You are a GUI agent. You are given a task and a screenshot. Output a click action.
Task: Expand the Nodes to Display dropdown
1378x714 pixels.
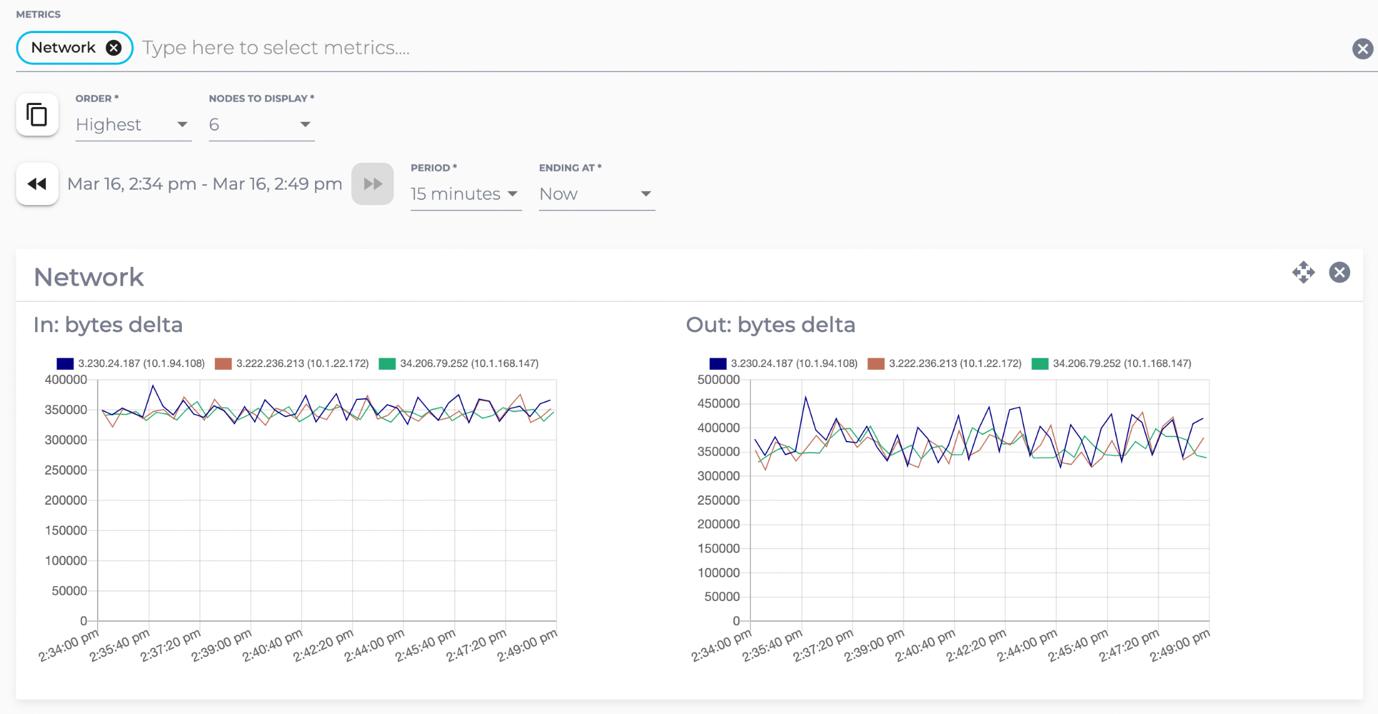coord(261,125)
